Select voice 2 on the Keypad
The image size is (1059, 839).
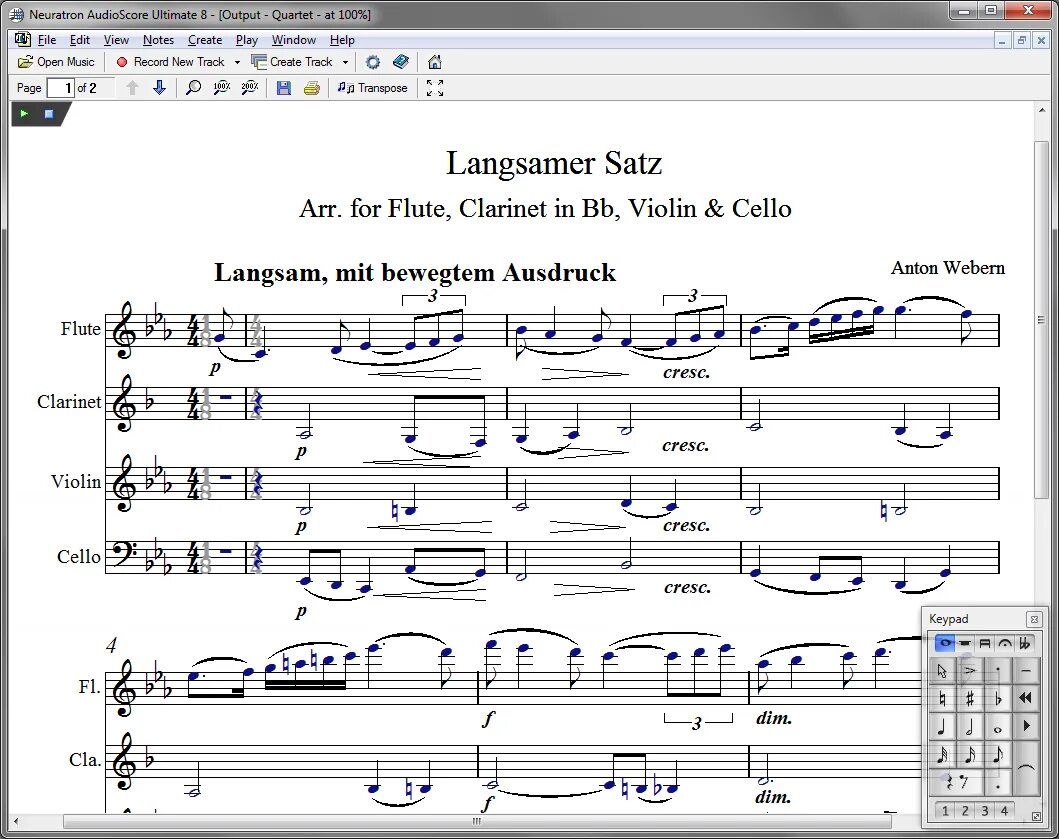(965, 811)
